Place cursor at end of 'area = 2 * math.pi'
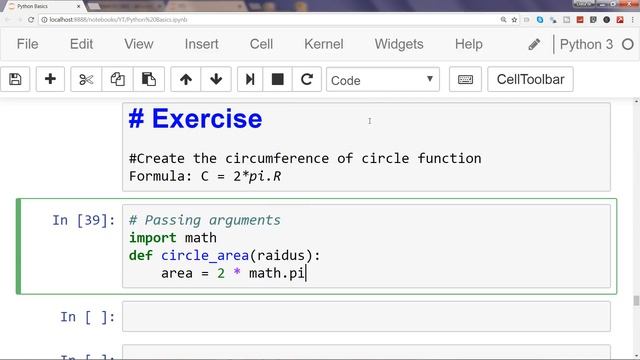640x360 pixels. pos(305,273)
